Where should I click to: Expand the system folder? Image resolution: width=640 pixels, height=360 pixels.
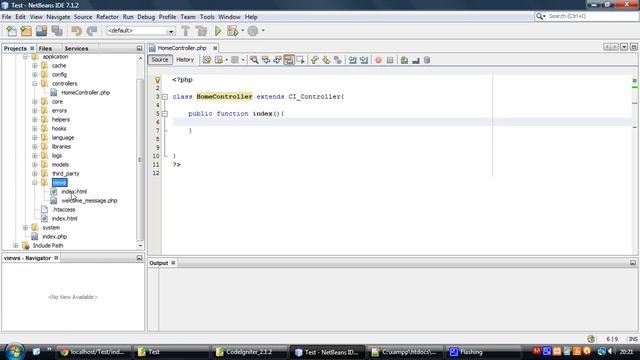pos(25,227)
